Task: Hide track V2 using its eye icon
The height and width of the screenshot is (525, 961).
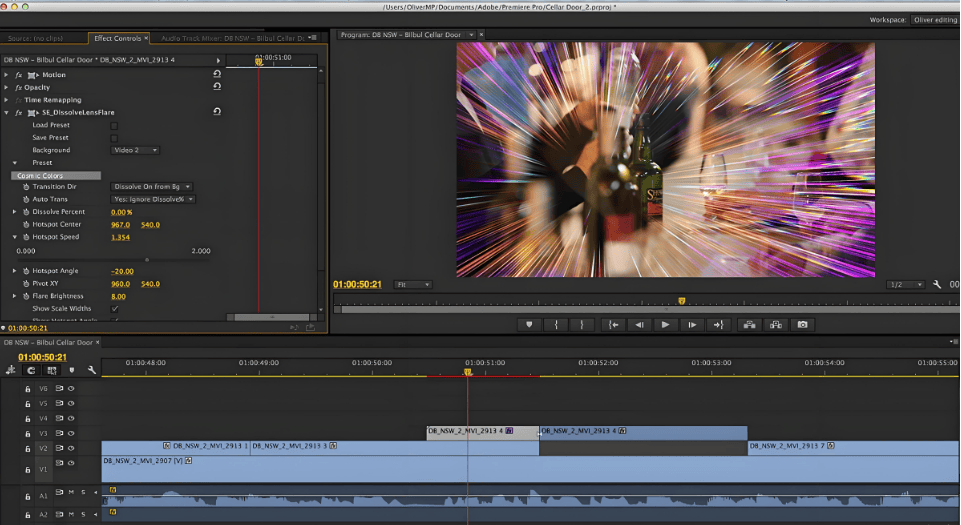Action: [x=71, y=450]
